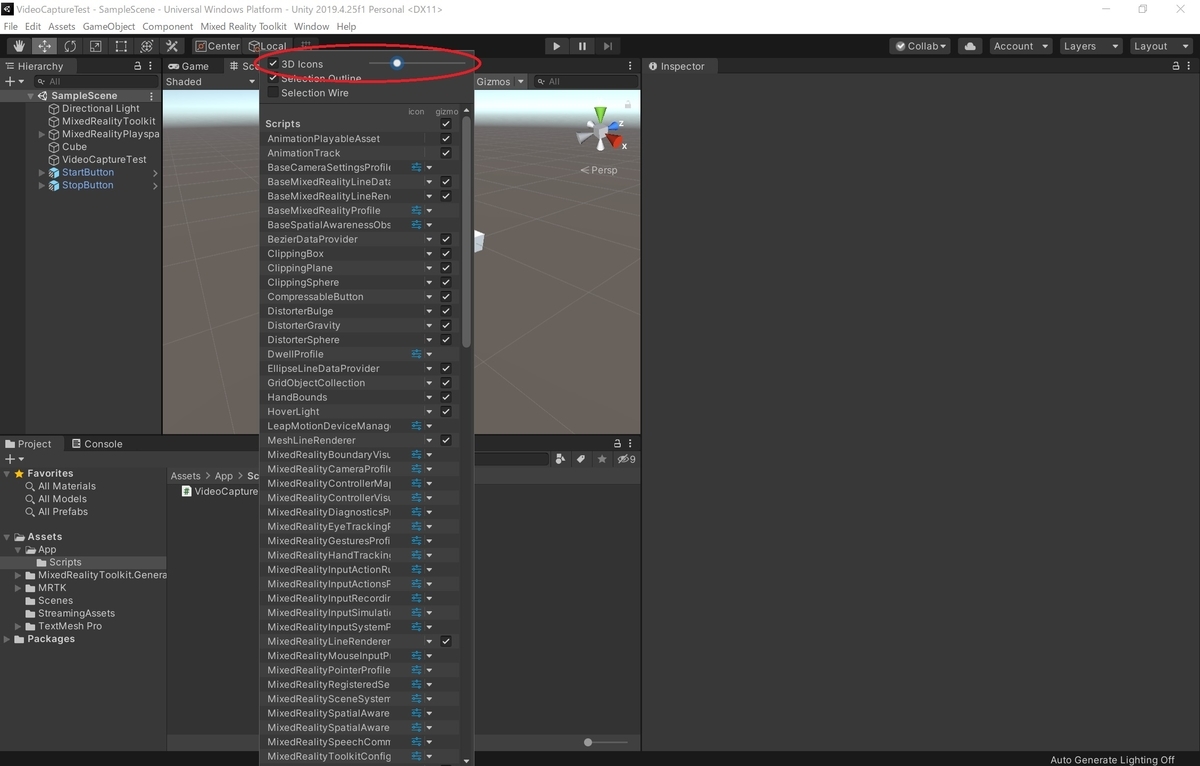Open the File menu

click(11, 26)
